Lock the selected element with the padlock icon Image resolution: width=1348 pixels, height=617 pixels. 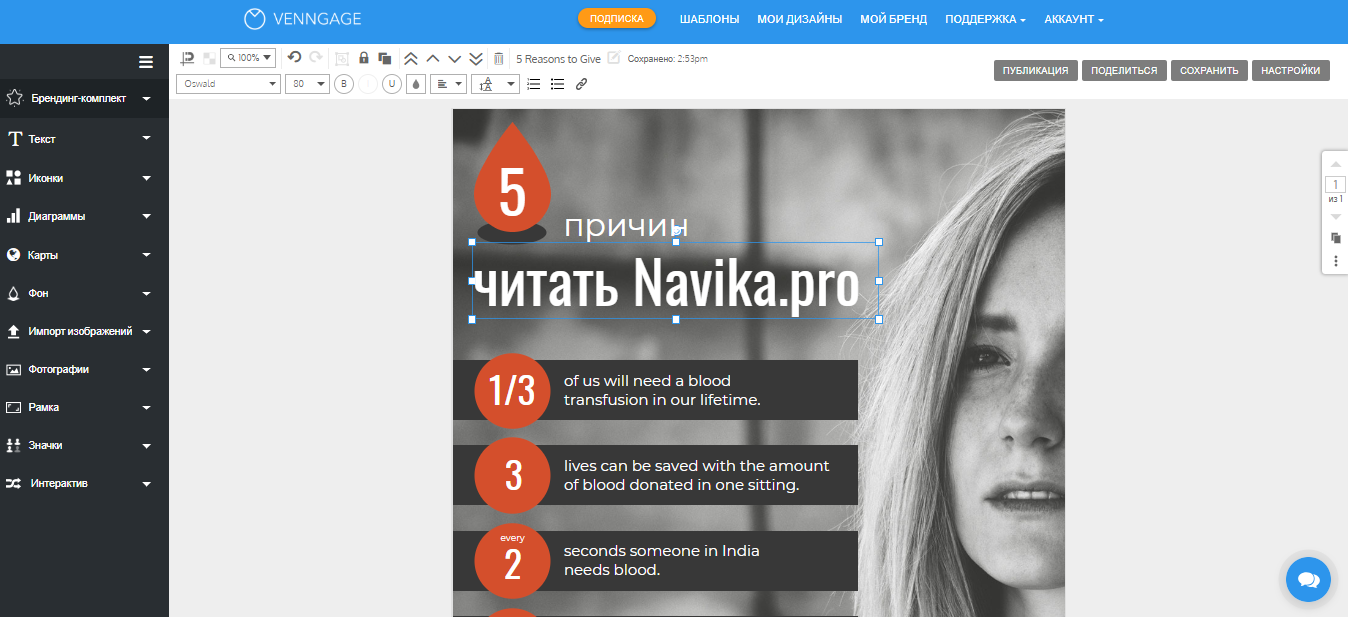[364, 58]
